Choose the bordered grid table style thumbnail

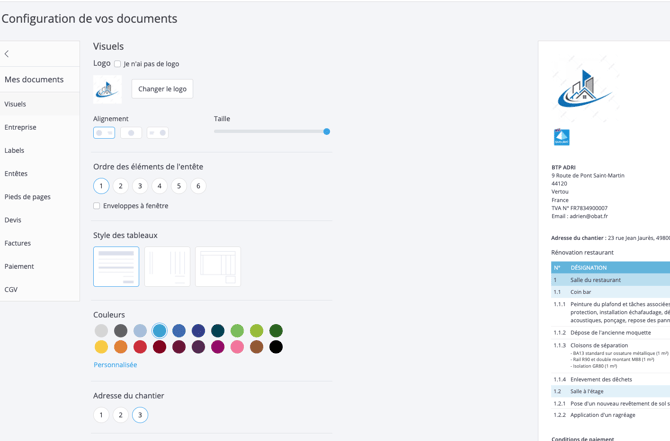[x=218, y=266]
